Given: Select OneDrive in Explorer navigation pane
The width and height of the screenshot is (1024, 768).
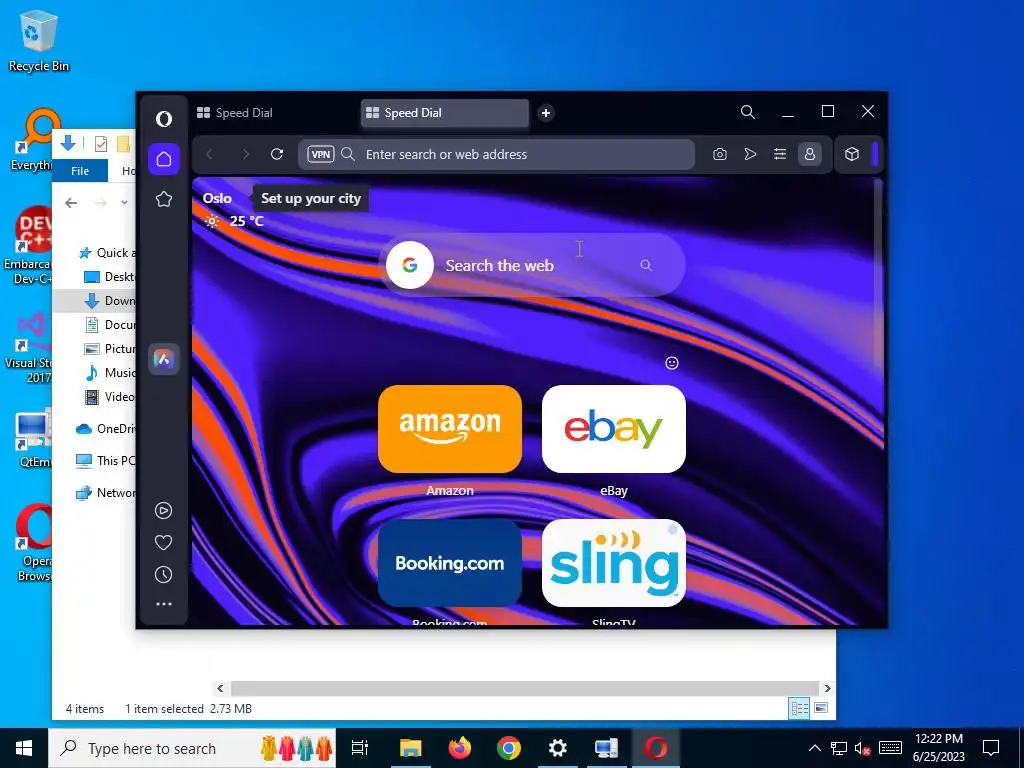Looking at the screenshot, I should (x=106, y=428).
